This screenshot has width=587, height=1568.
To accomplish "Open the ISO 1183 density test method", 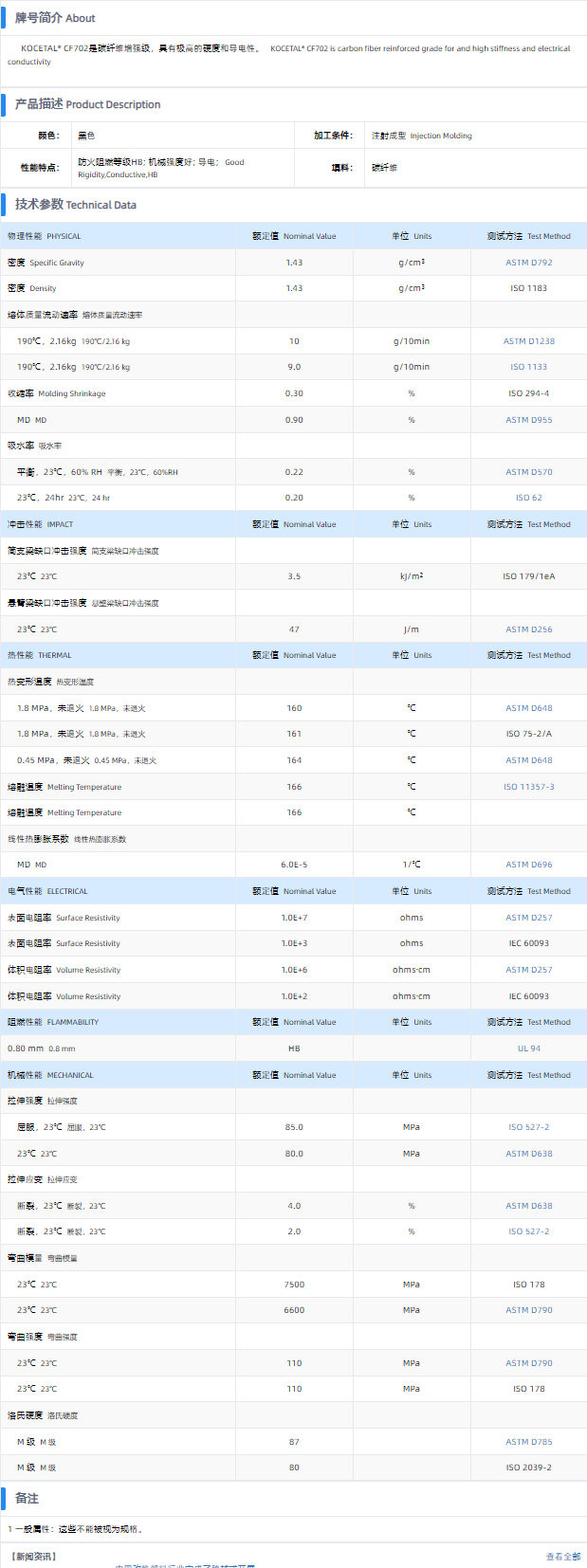I will tap(528, 288).
